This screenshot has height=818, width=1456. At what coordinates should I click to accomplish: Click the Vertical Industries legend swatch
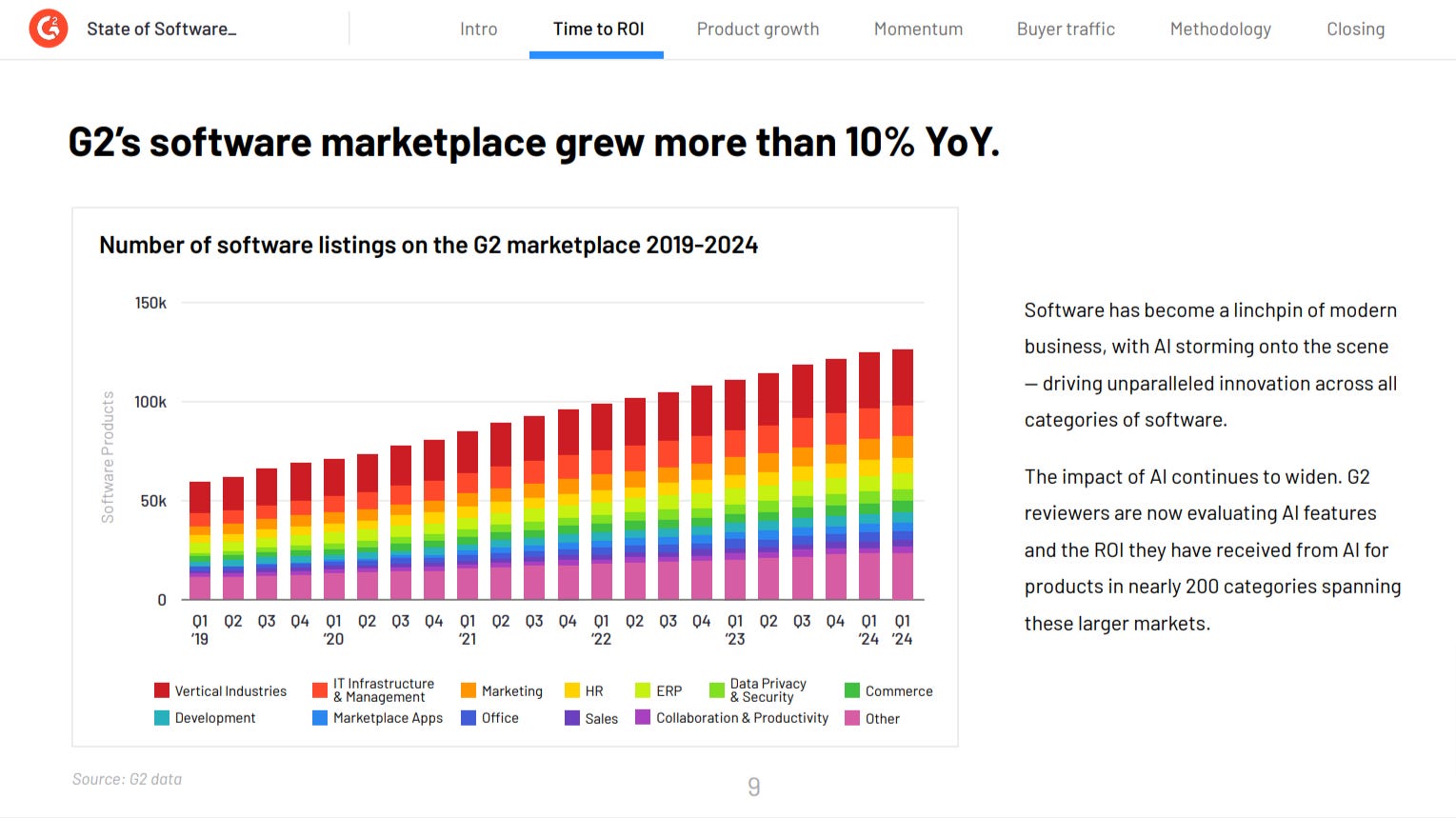[162, 690]
